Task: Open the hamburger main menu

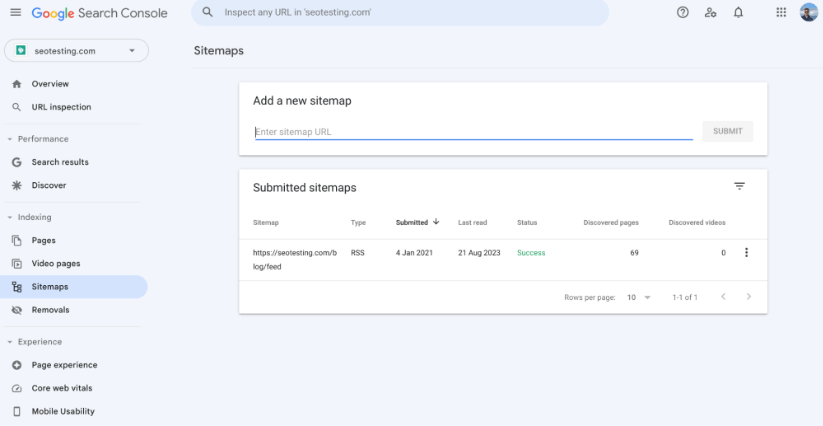Action: coord(15,13)
